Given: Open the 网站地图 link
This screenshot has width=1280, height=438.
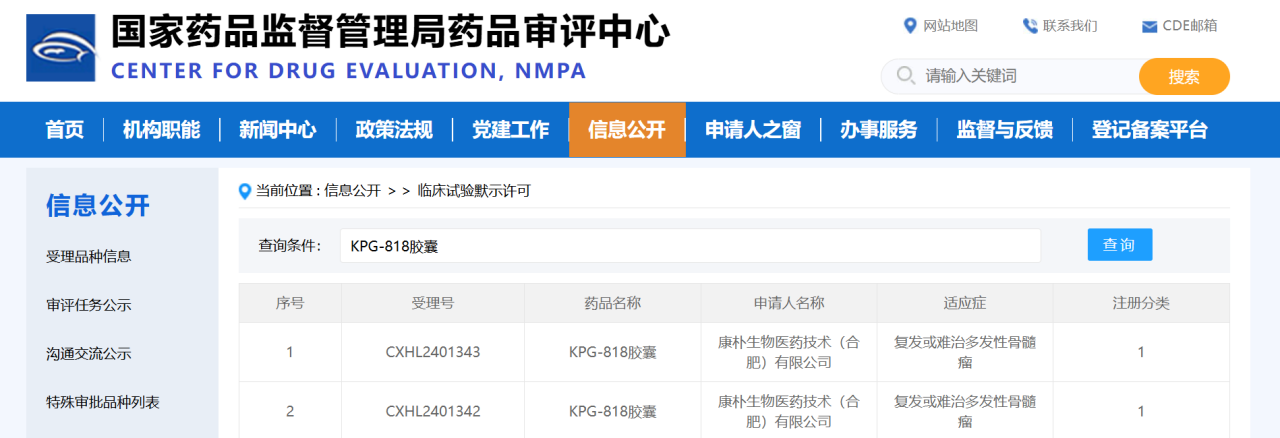Looking at the screenshot, I should click(950, 26).
